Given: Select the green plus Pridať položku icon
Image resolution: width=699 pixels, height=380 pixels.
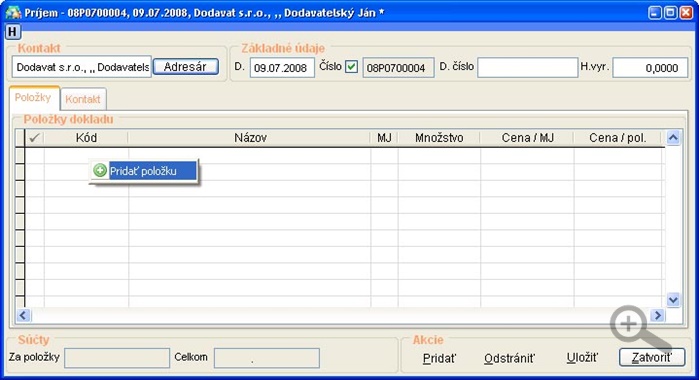Looking at the screenshot, I should (100, 170).
